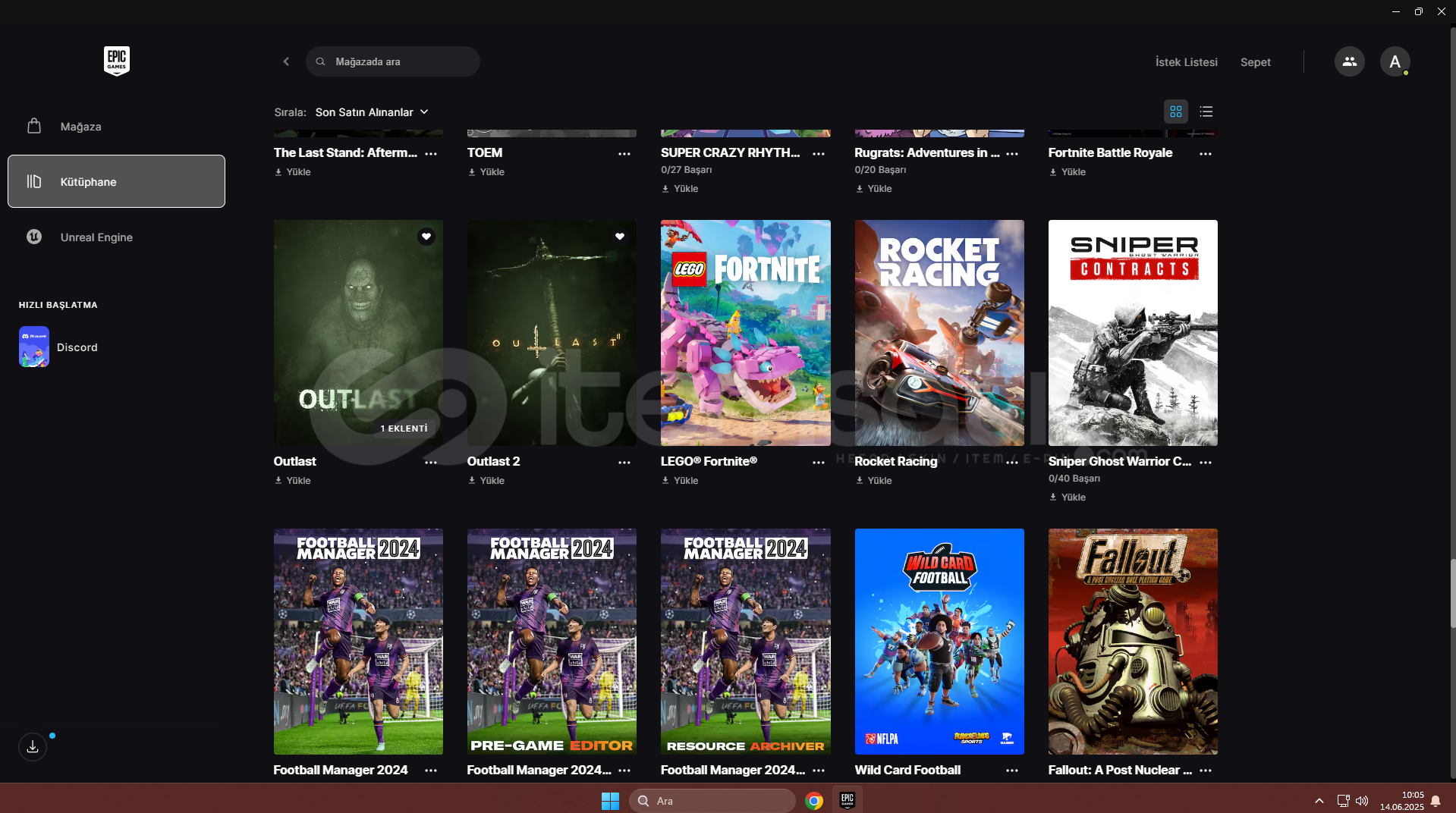The height and width of the screenshot is (813, 1456).
Task: Open more options for Football Manager 2024
Action: coord(431,771)
